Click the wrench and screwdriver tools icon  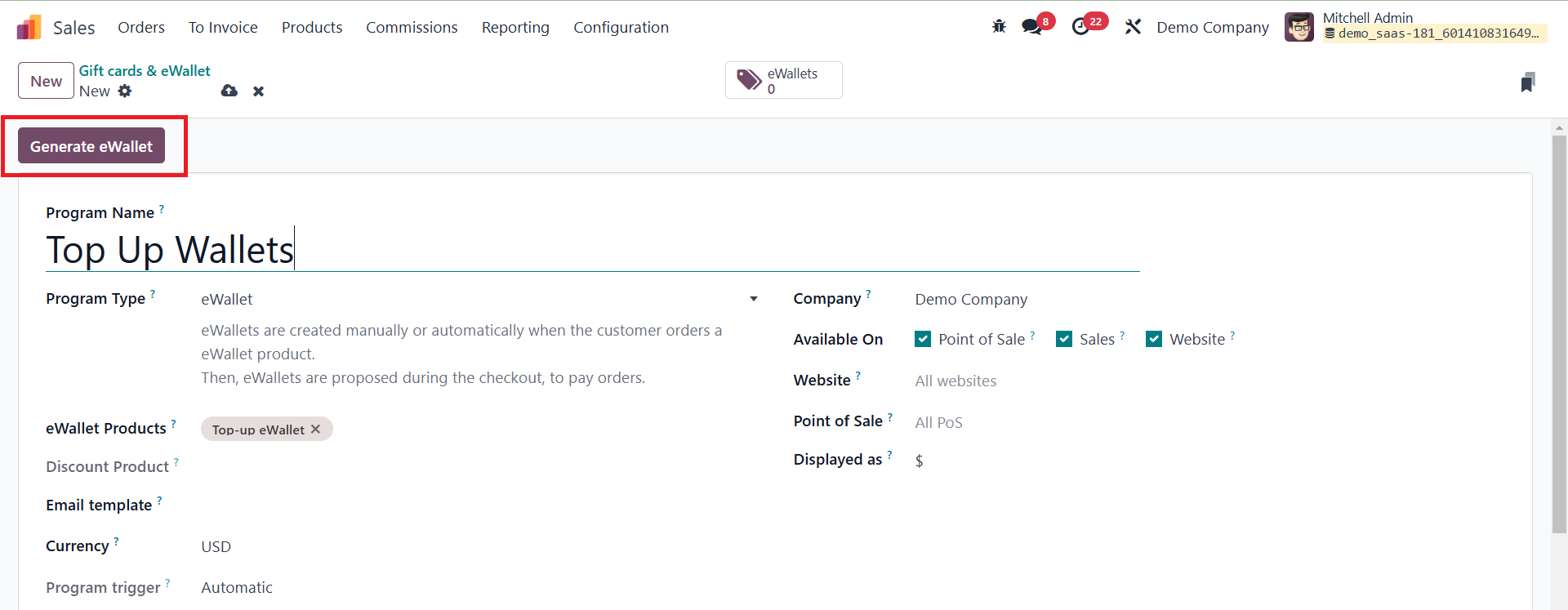pos(1133,27)
